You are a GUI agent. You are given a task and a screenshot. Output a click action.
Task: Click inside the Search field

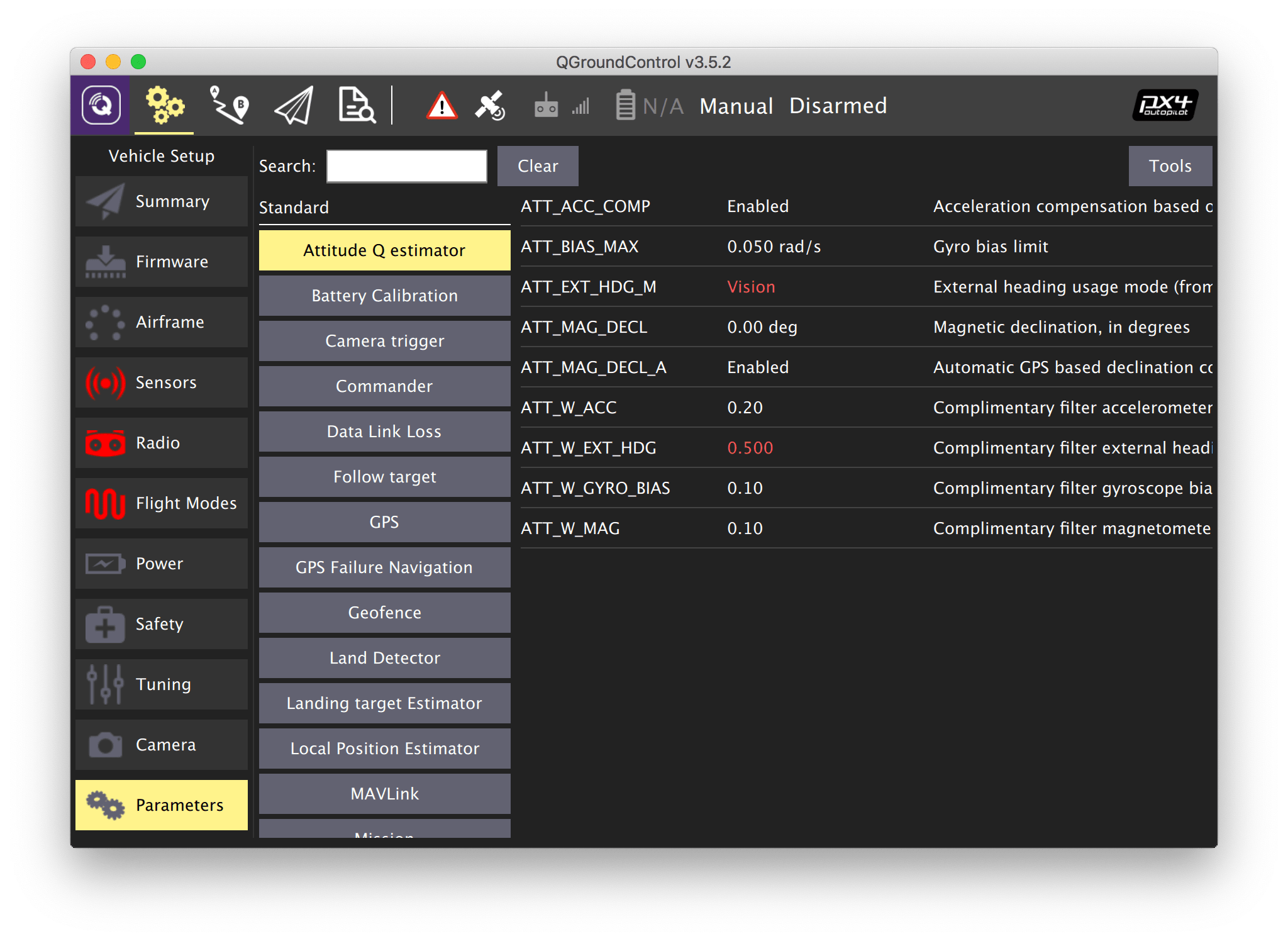(406, 165)
